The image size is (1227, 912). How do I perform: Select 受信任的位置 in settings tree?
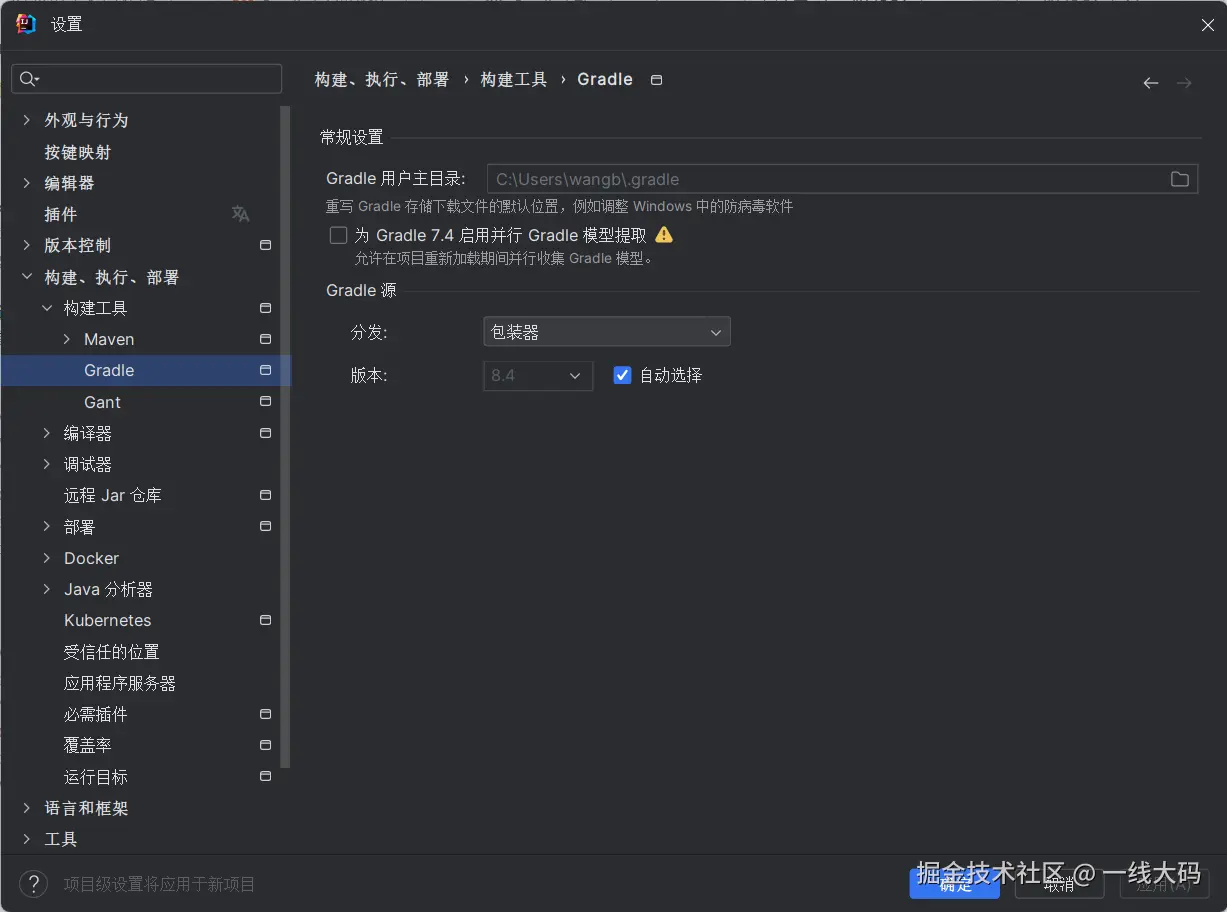point(112,652)
